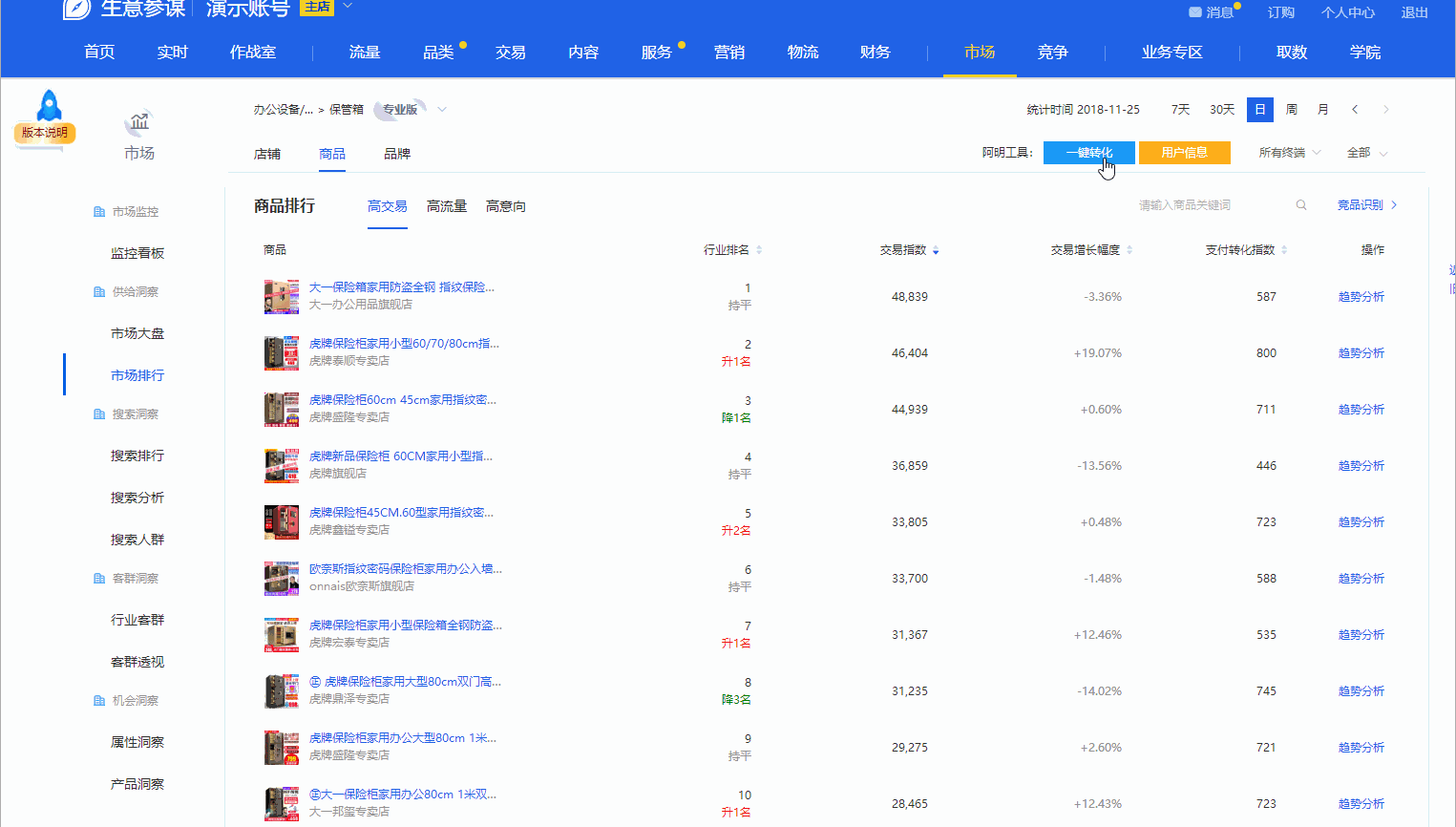Open 搜索分析 in the sidebar
1456x827 pixels.
click(x=137, y=498)
